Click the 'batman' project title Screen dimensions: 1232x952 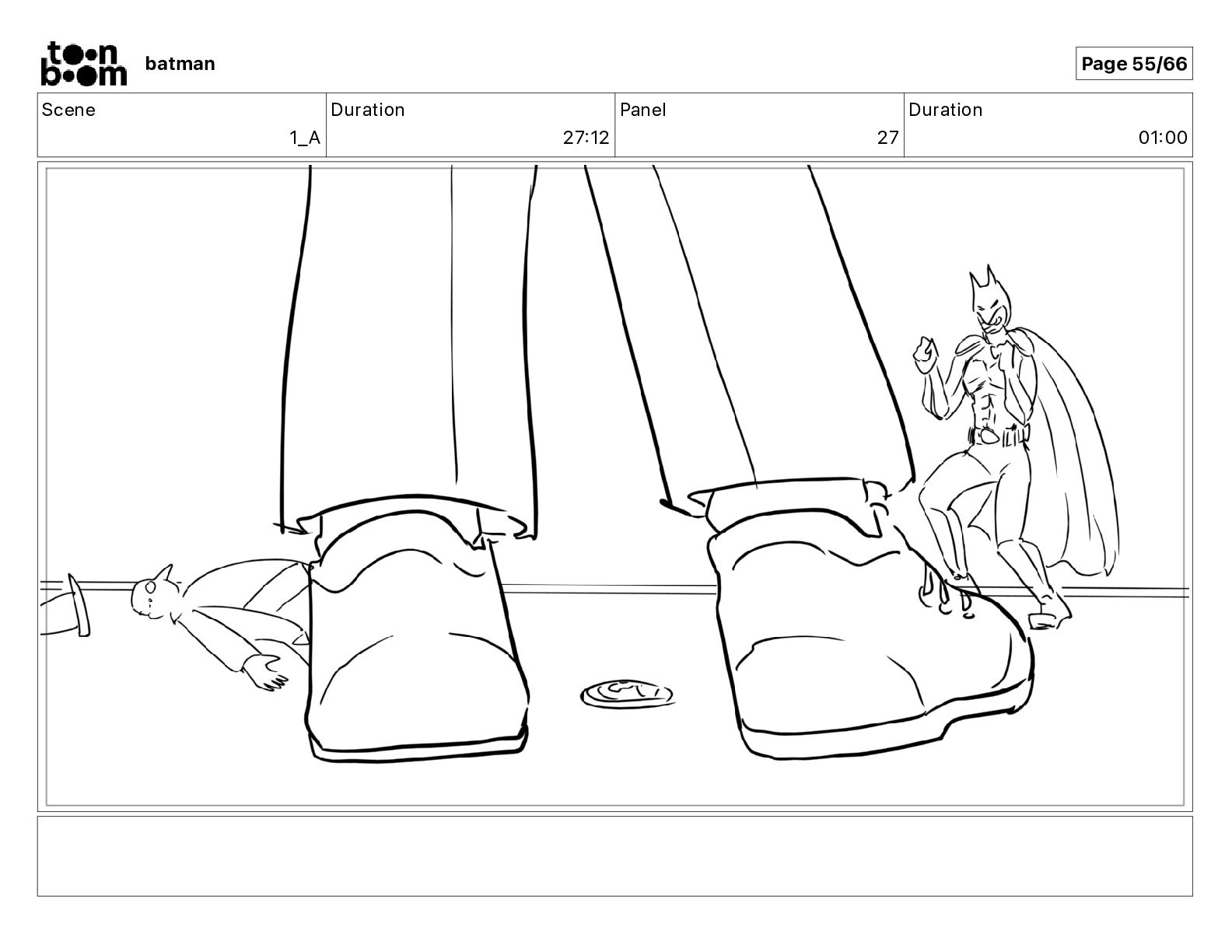(x=180, y=64)
